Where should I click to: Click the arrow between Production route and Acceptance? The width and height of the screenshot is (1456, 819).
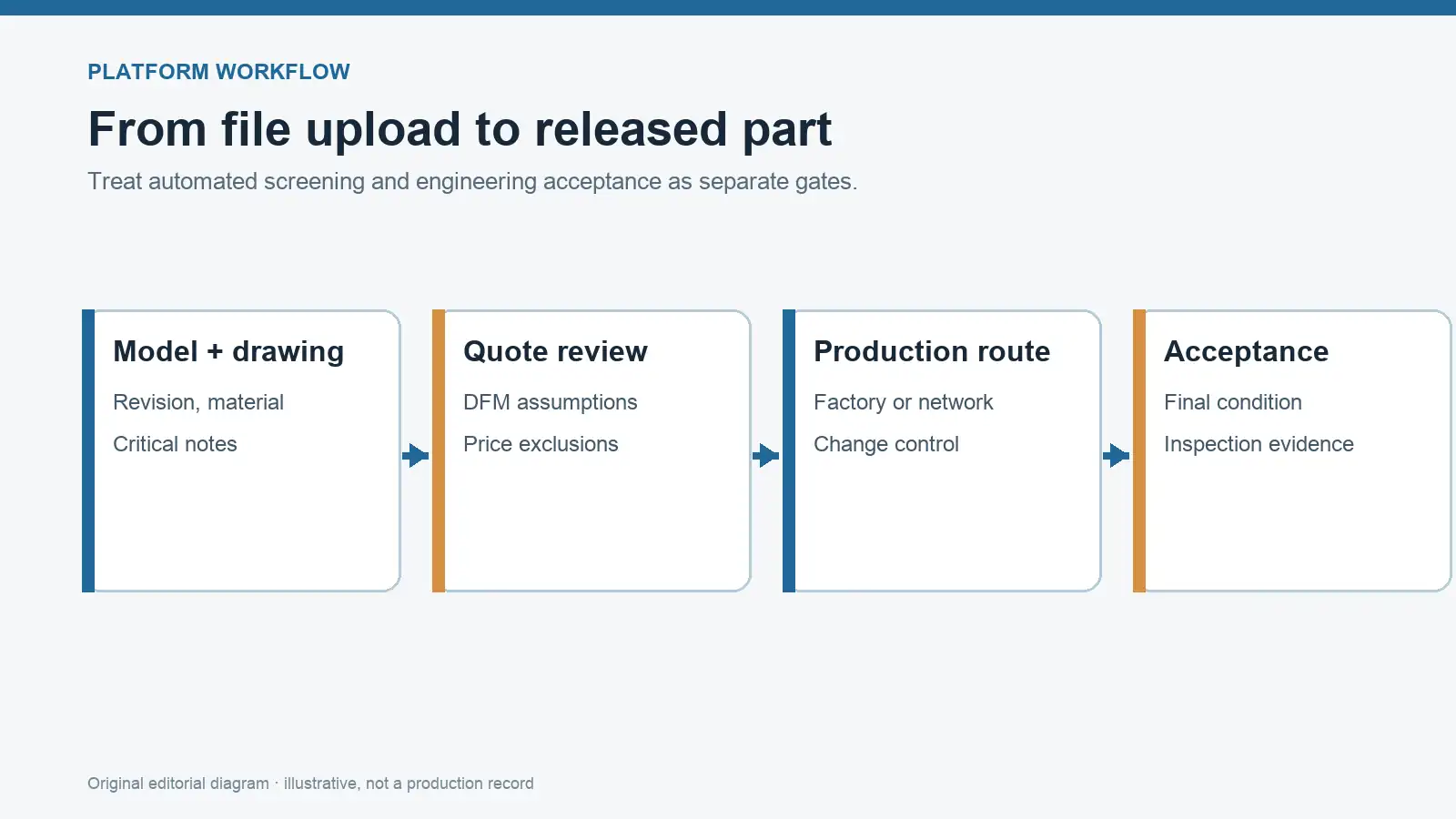click(x=1117, y=455)
